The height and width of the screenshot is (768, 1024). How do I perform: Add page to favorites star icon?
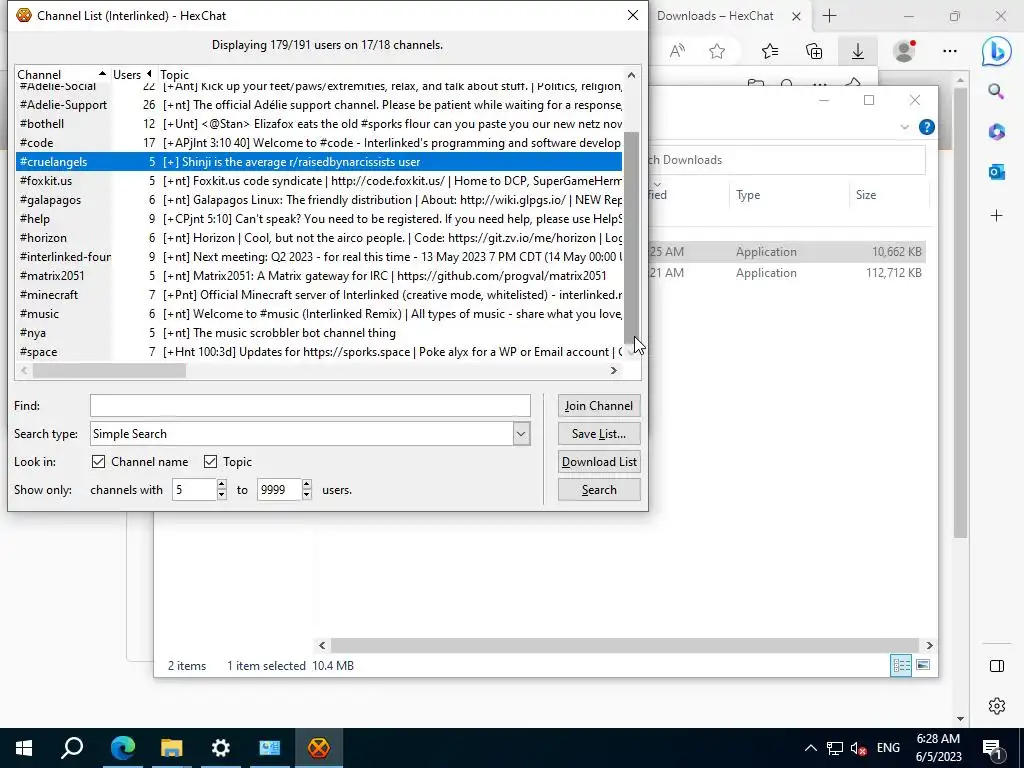717,51
